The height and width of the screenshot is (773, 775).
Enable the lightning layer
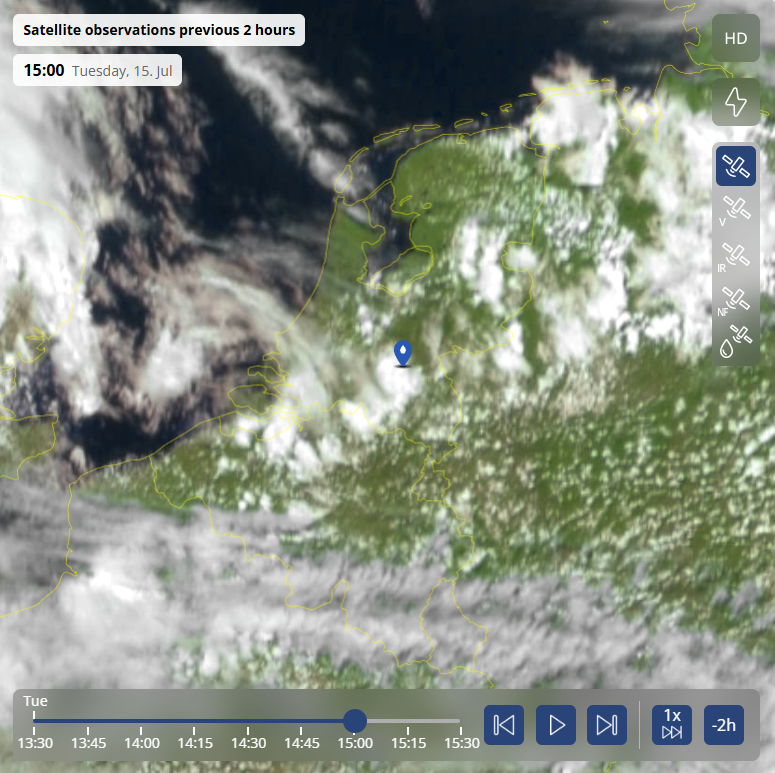click(735, 102)
